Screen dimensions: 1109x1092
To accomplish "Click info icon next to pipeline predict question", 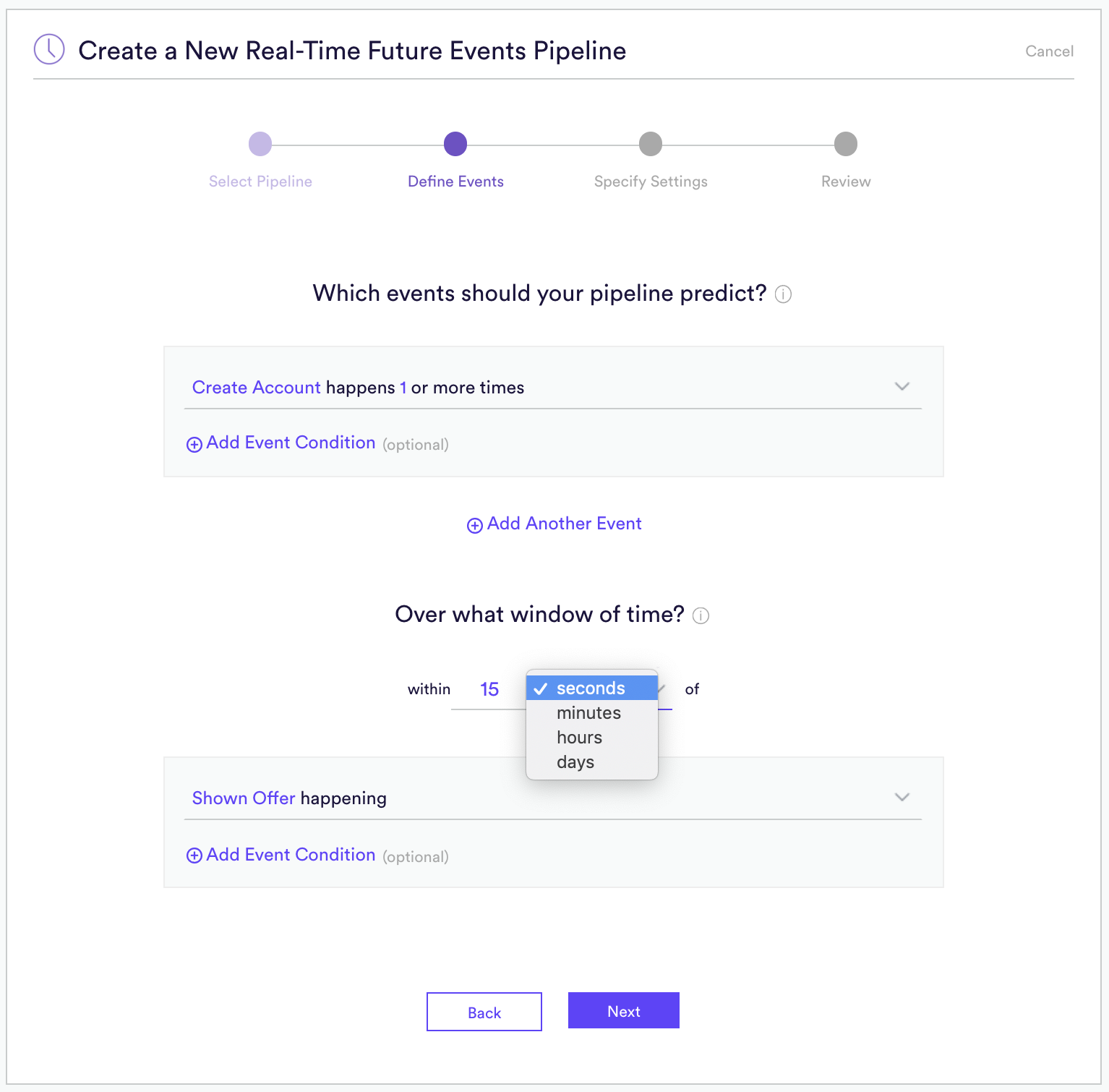I will tap(783, 294).
